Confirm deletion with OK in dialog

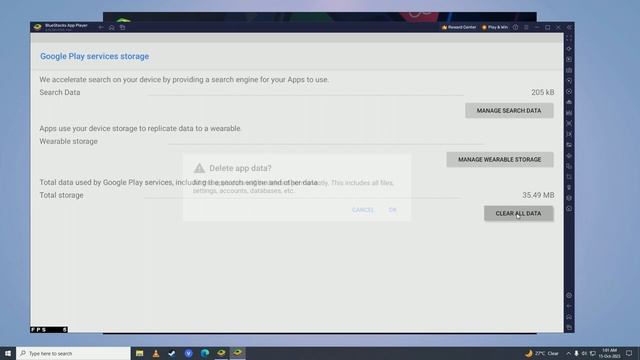pos(392,210)
